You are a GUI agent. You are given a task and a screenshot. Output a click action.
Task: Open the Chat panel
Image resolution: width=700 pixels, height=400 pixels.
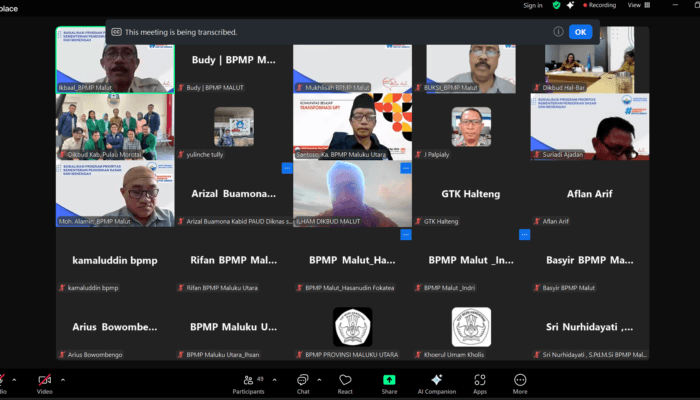point(302,383)
